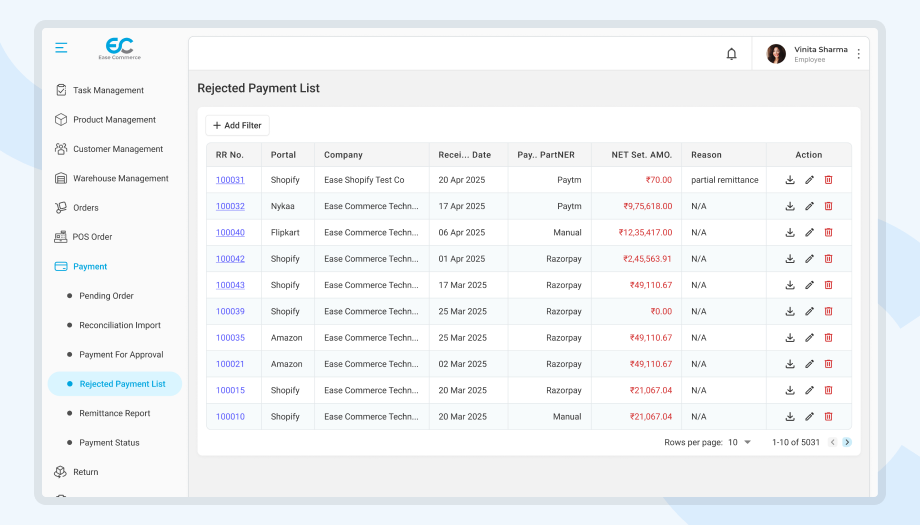The width and height of the screenshot is (920, 525).
Task: Click the Ease Commerce logo
Action: (120, 49)
